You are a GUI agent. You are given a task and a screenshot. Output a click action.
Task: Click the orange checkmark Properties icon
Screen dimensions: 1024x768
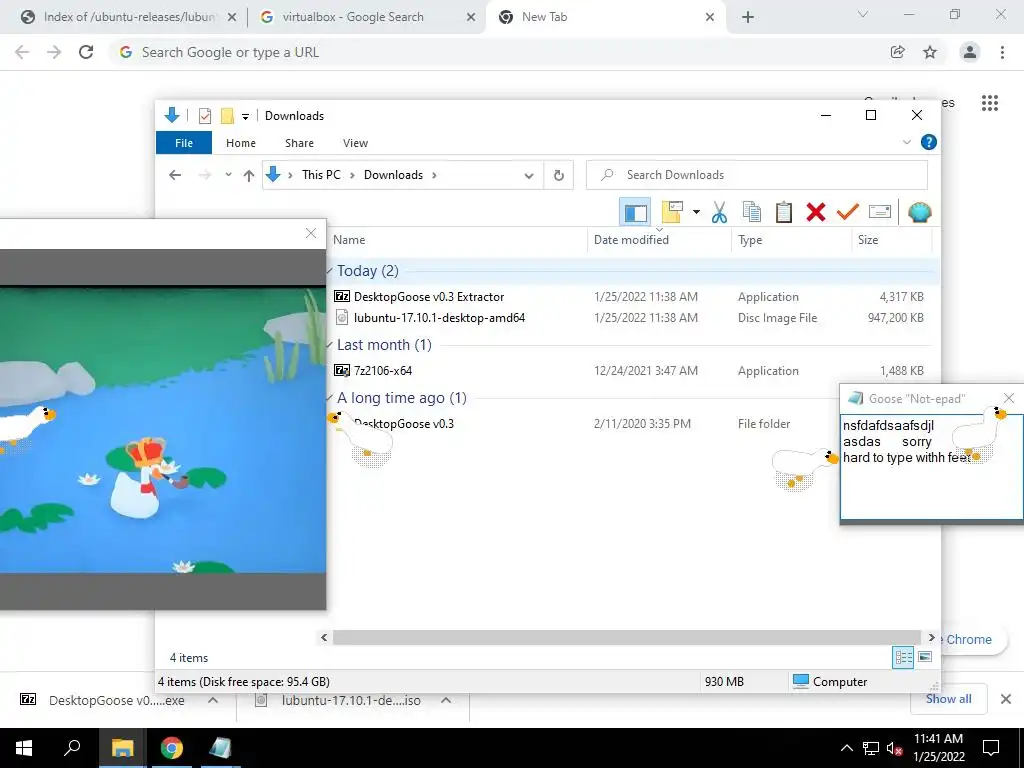pos(848,212)
